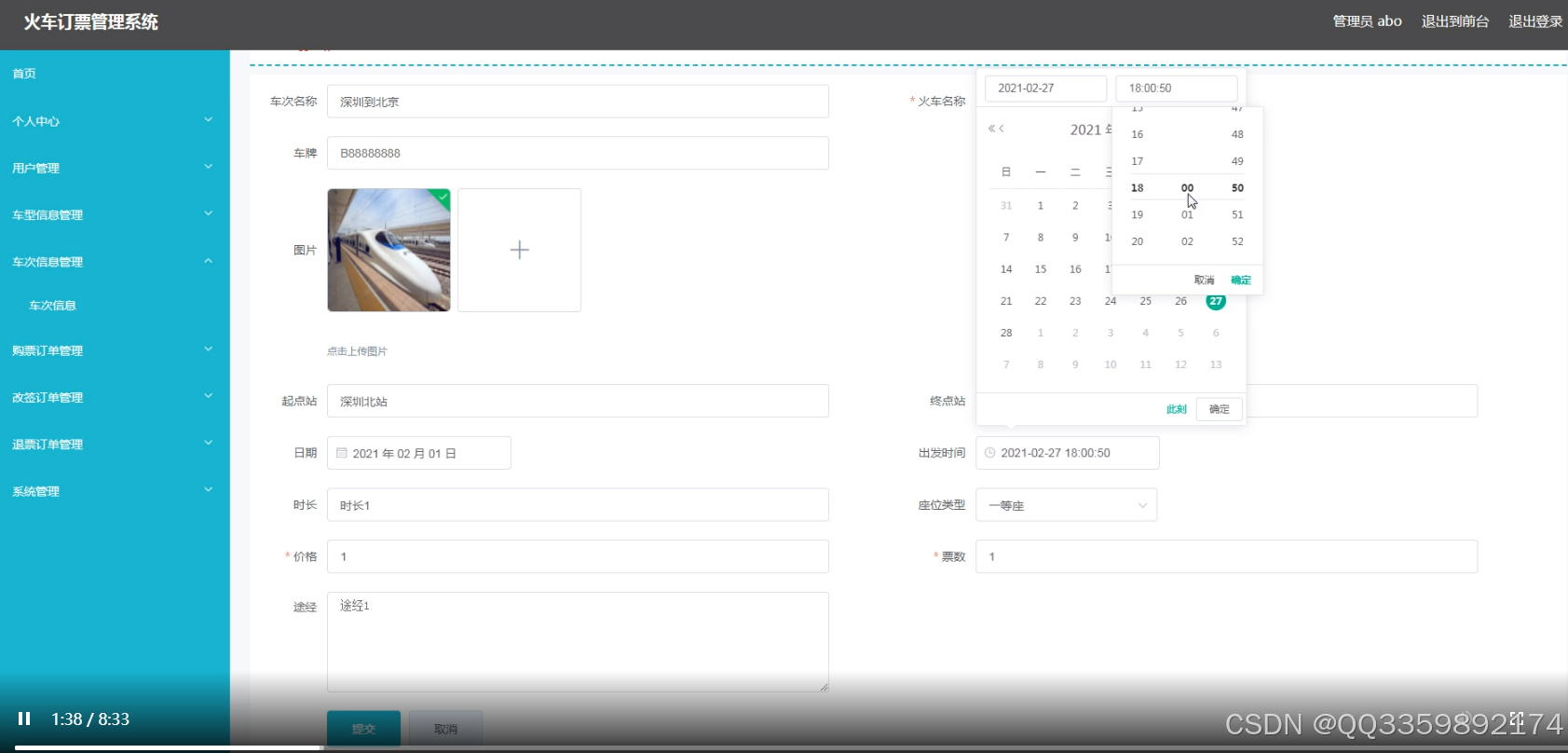Click 管理员 abo in header
1568x753 pixels.
coord(1367,21)
